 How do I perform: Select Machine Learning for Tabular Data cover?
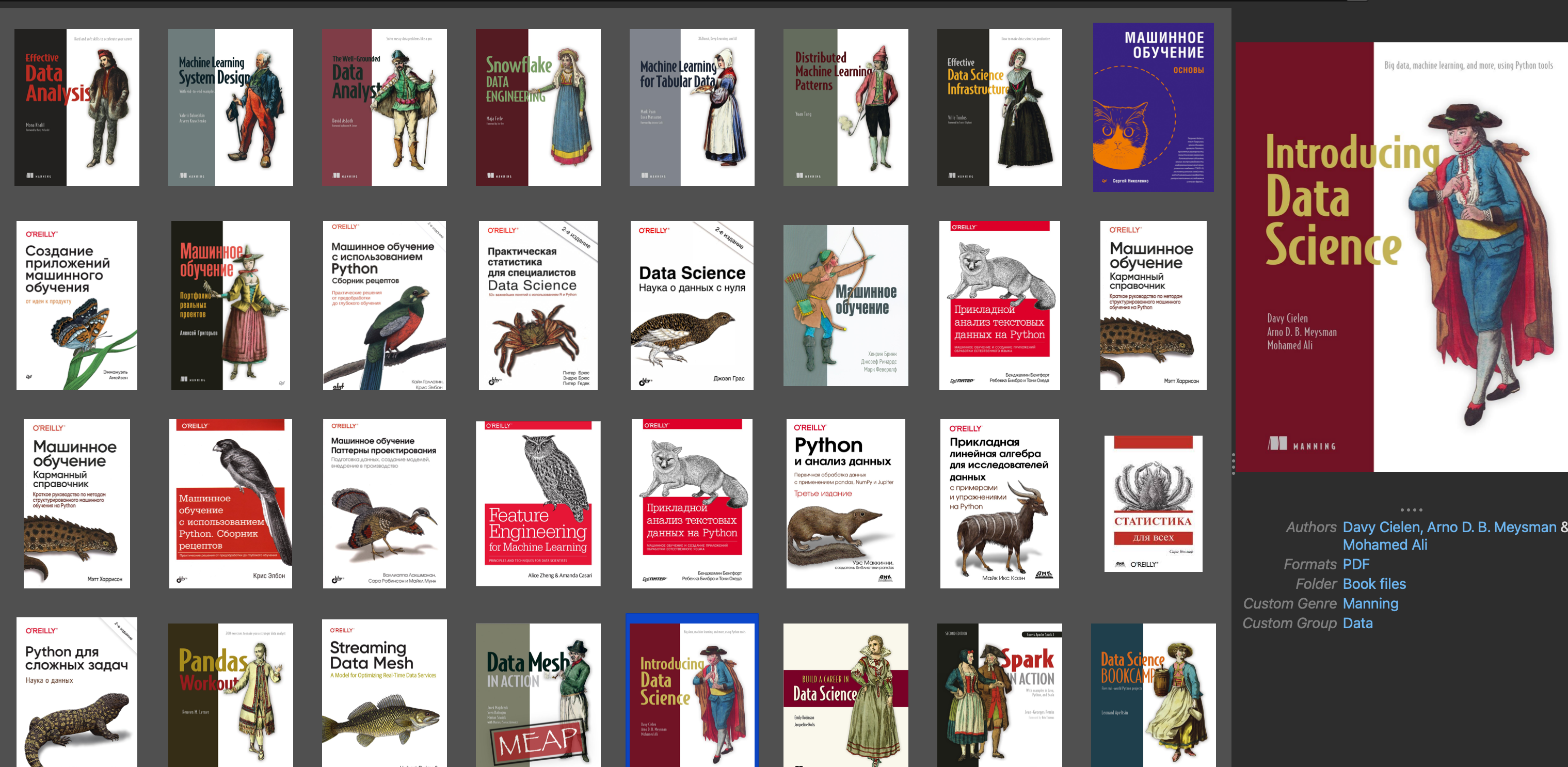click(692, 107)
